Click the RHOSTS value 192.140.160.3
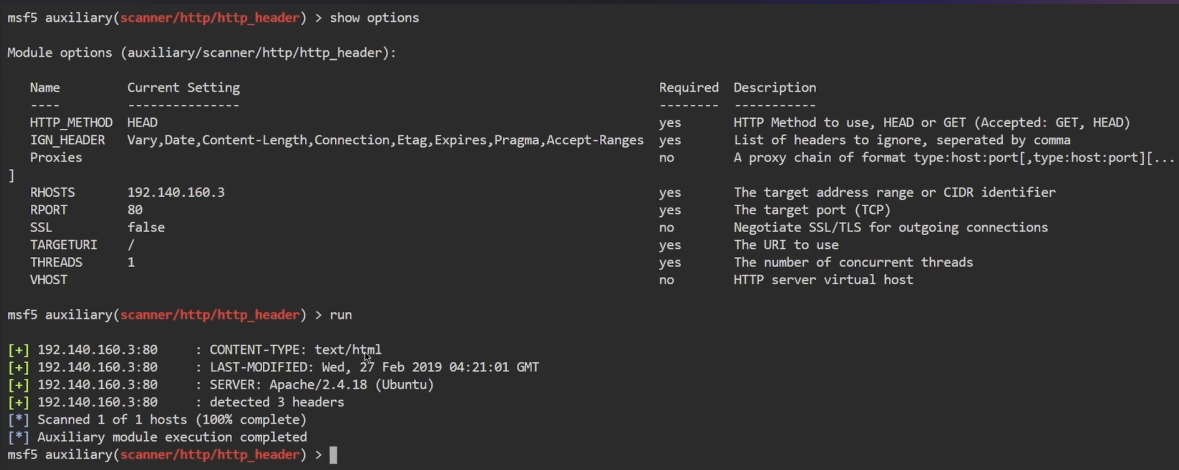 point(176,193)
